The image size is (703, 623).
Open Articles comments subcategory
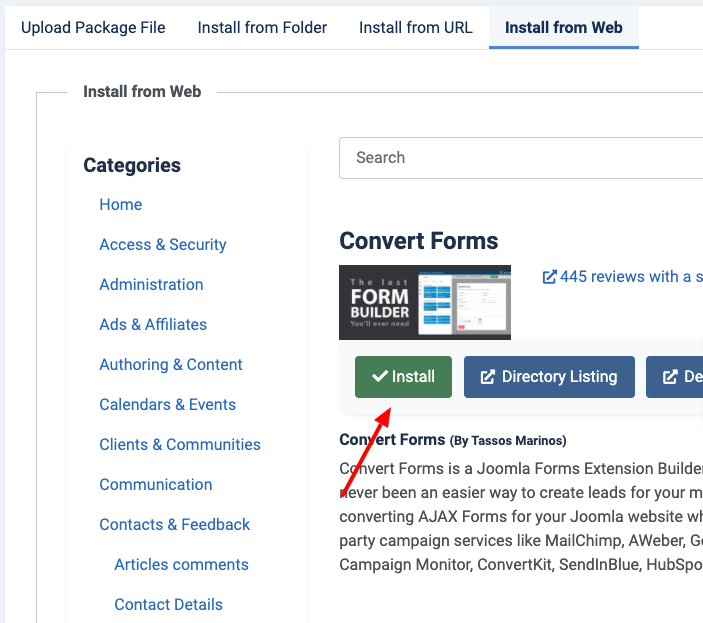point(181,565)
